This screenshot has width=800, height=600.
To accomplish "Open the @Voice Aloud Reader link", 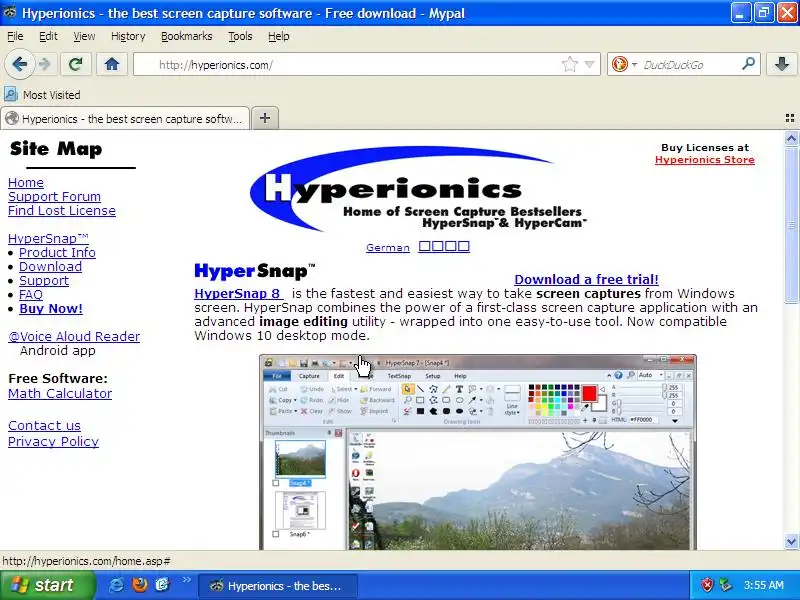I will (x=74, y=337).
